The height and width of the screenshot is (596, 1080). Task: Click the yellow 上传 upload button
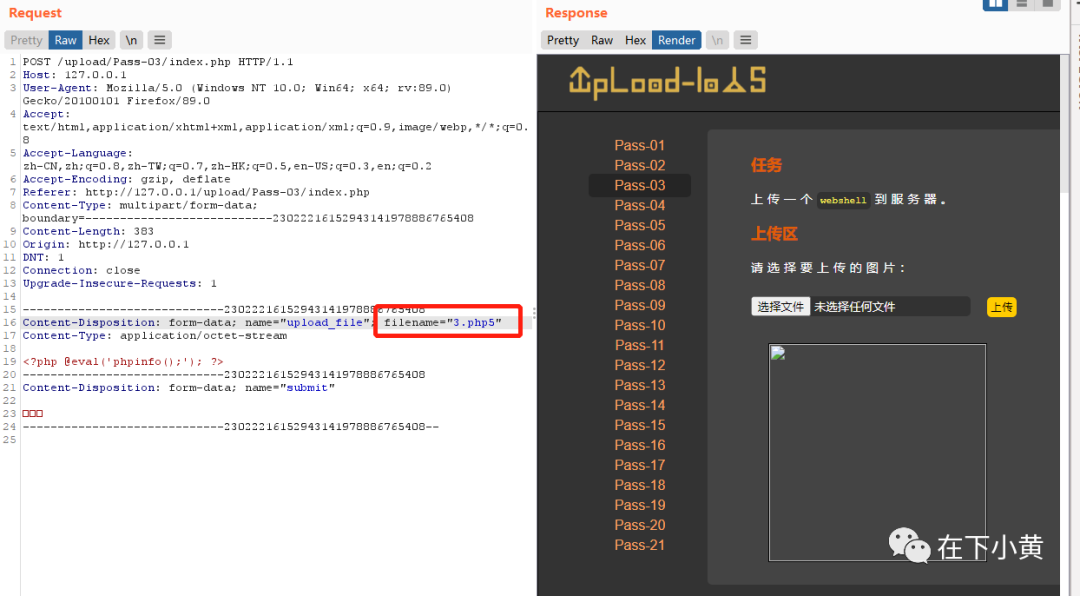coord(1001,307)
